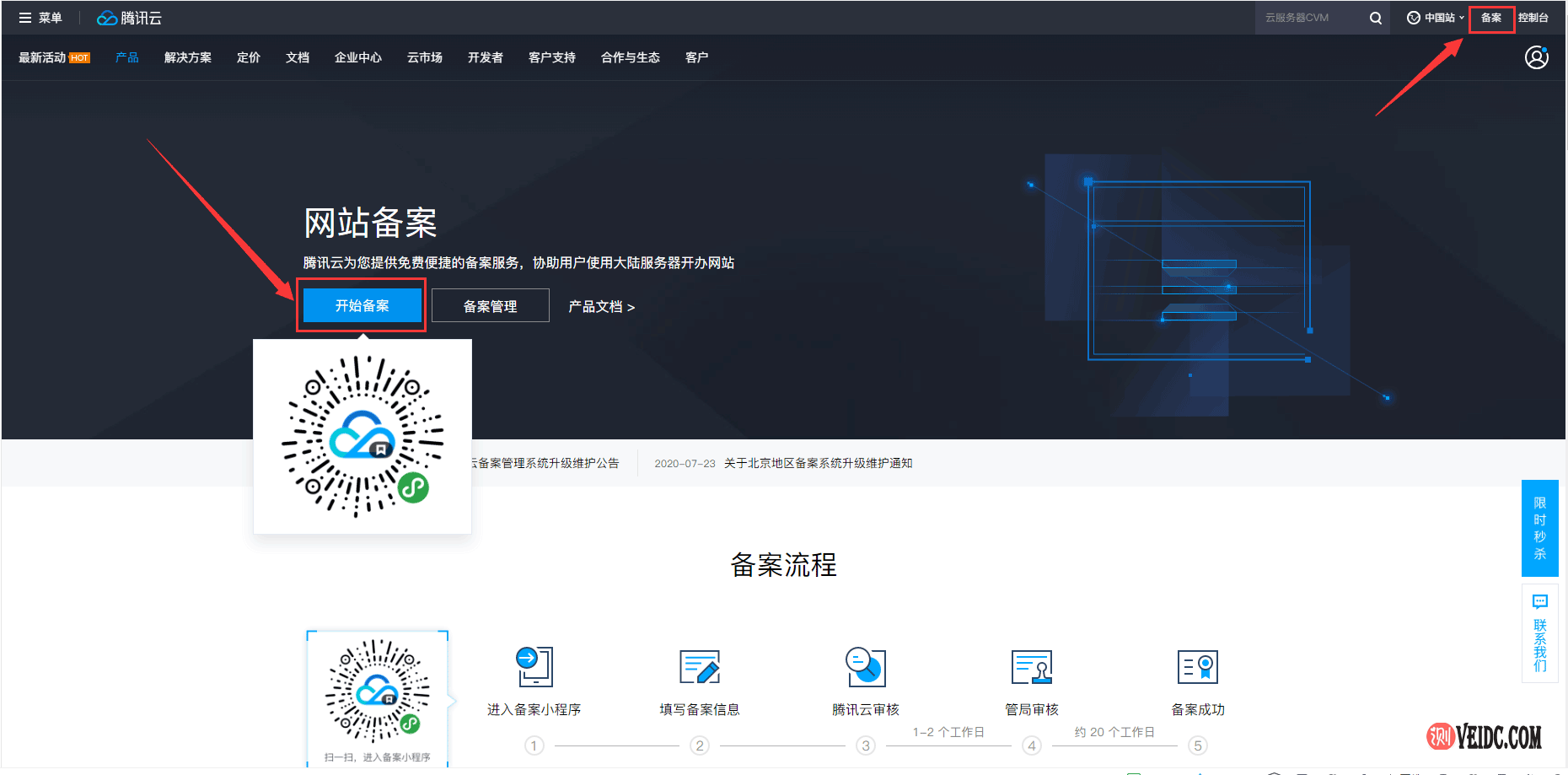
Task: Click the 备案成功 award icon
Action: (1197, 667)
